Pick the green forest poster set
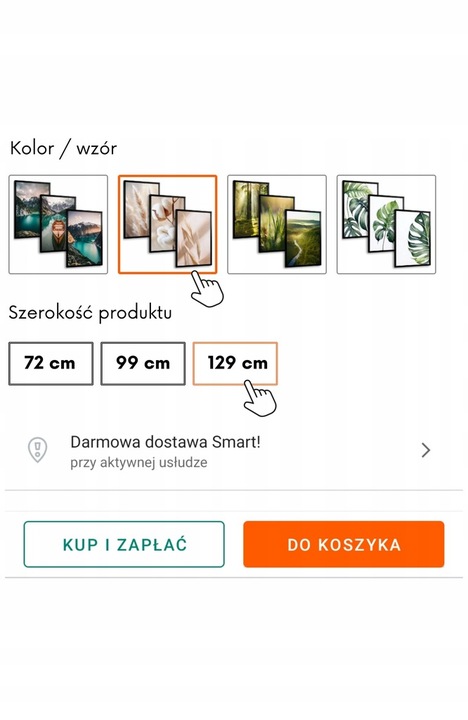The height and width of the screenshot is (720, 468). tap(277, 225)
